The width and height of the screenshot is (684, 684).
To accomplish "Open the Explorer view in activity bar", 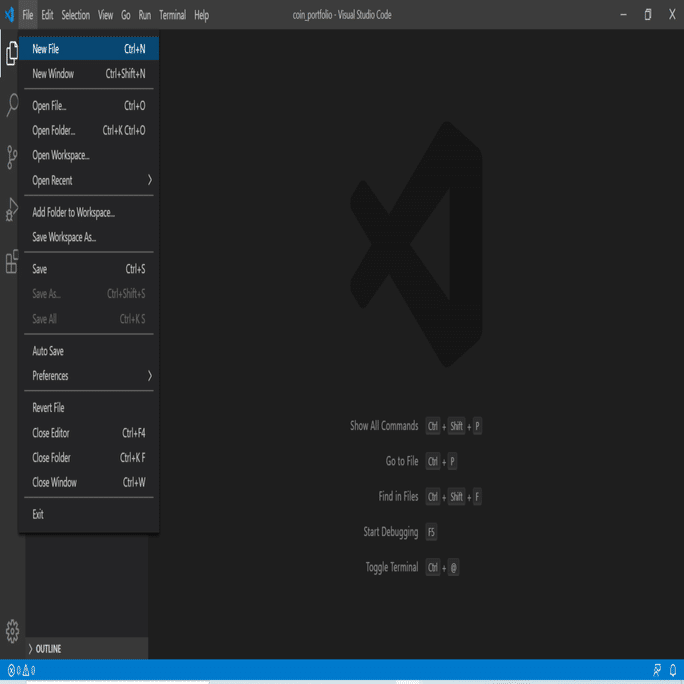I will tap(12, 53).
